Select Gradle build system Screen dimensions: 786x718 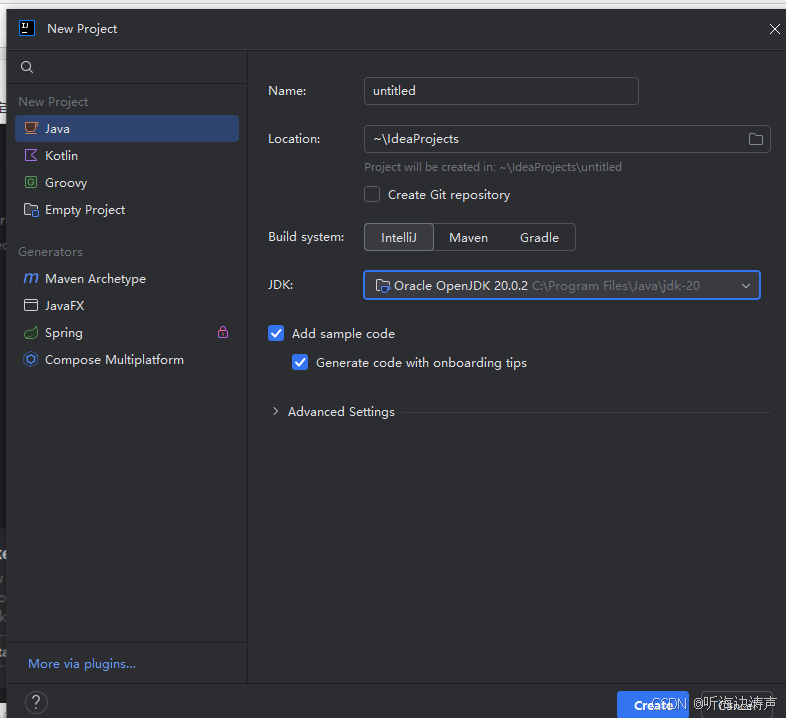click(539, 237)
